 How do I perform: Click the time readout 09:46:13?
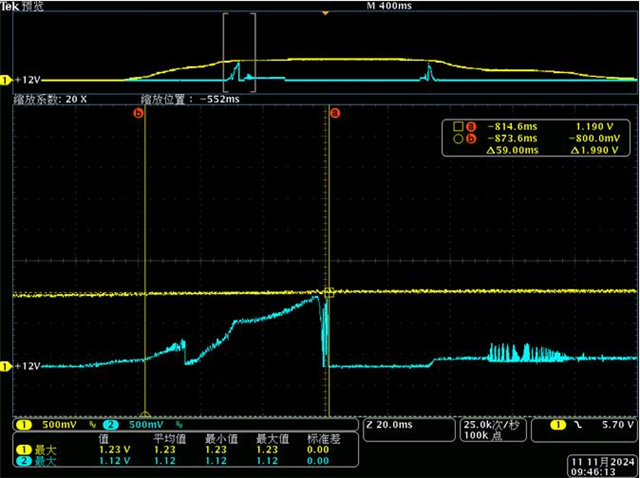(x=593, y=472)
